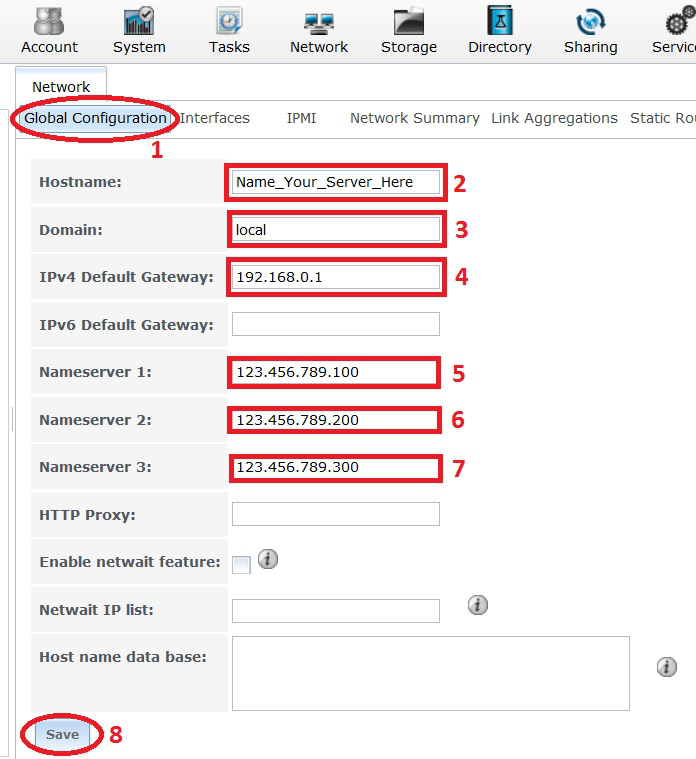This screenshot has width=696, height=759.
Task: Enable the netwait feature checkbox
Action: [241, 565]
